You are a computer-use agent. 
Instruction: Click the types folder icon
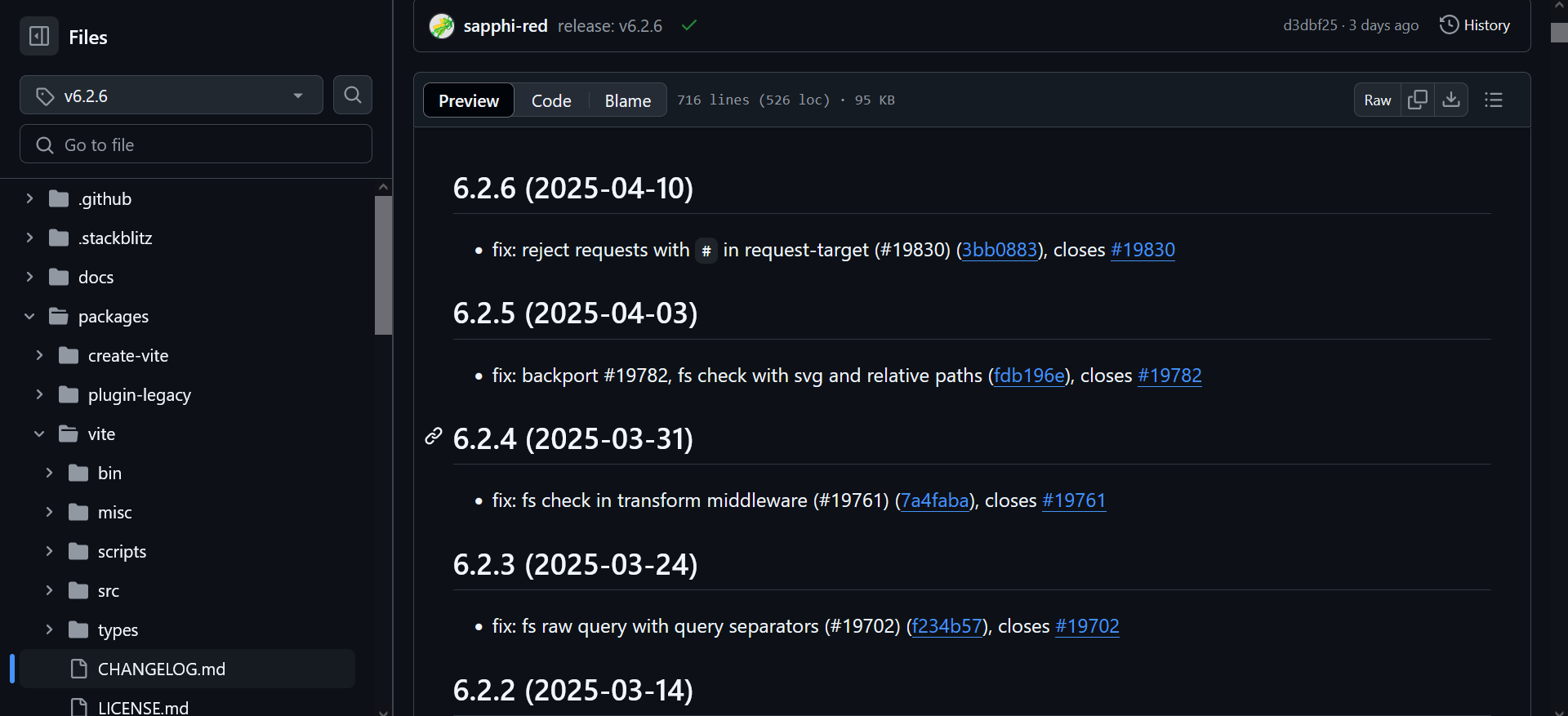coord(78,629)
